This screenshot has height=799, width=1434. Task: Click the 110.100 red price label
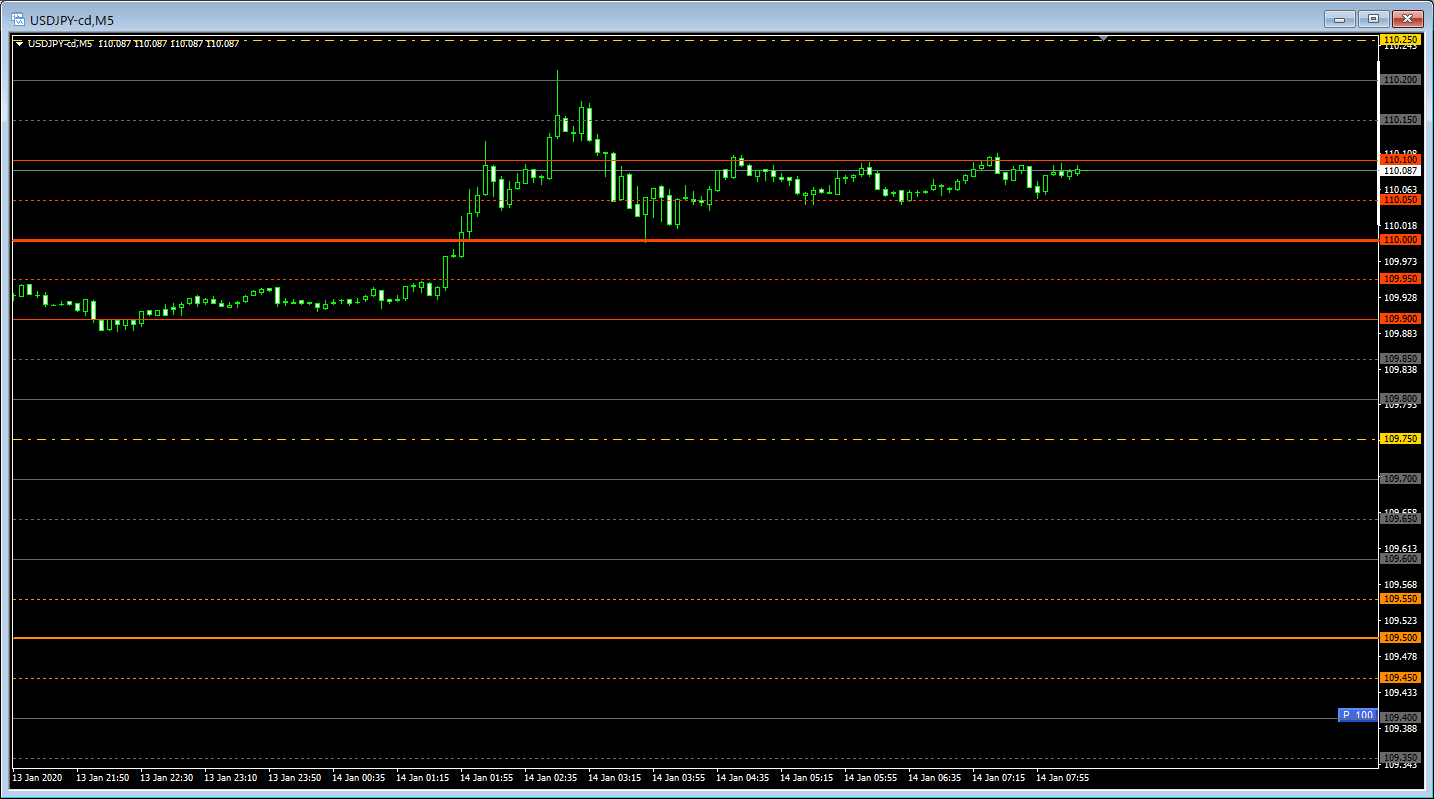[1400, 160]
